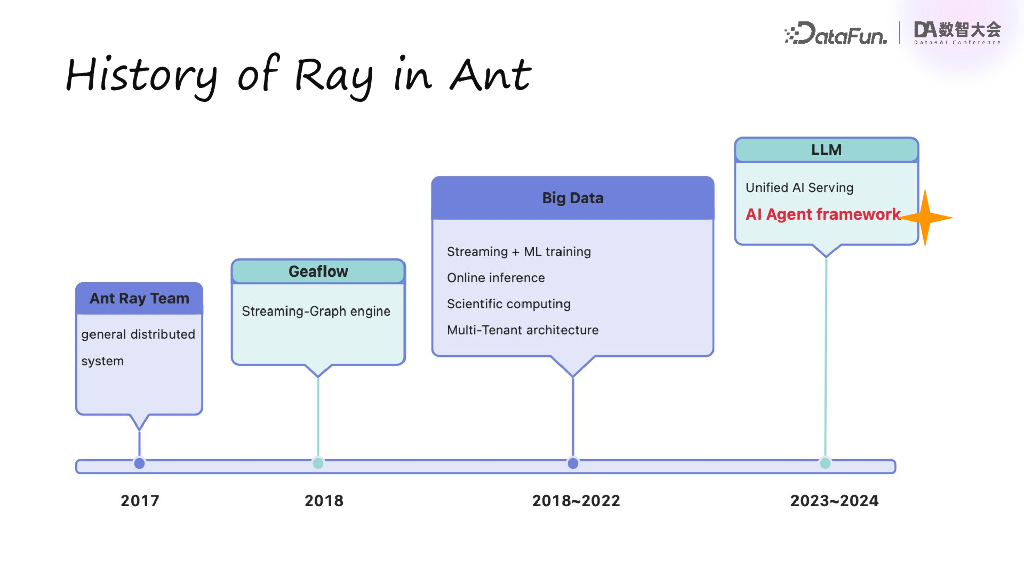Click the Scientific computing line

(x=509, y=304)
